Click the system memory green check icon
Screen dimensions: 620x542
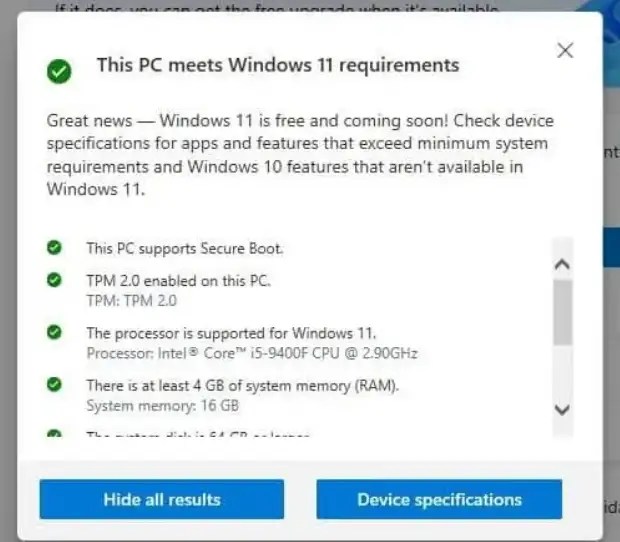click(54, 384)
